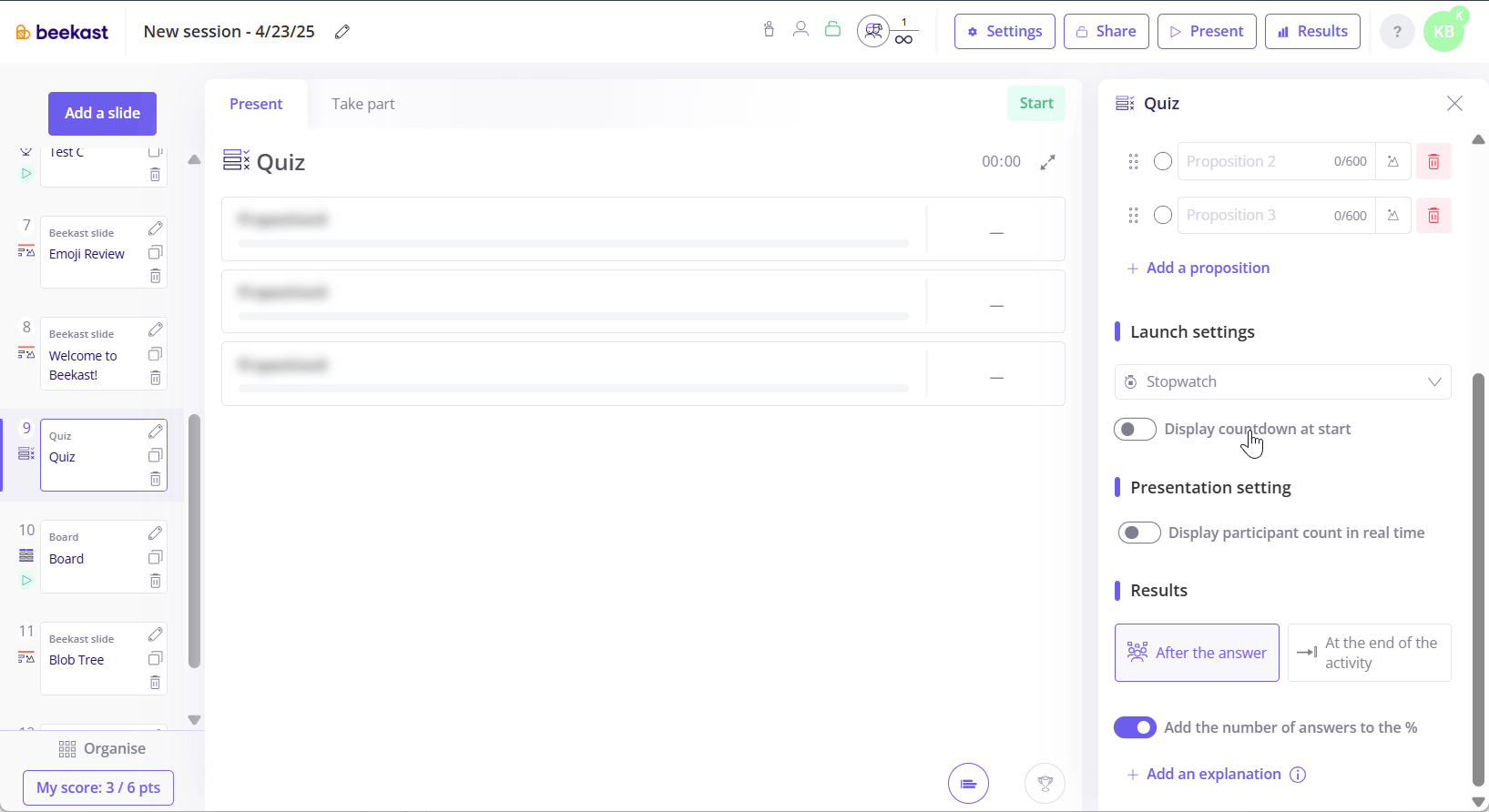The height and width of the screenshot is (812, 1489).
Task: Switch to the Take part tab
Action: click(362, 104)
